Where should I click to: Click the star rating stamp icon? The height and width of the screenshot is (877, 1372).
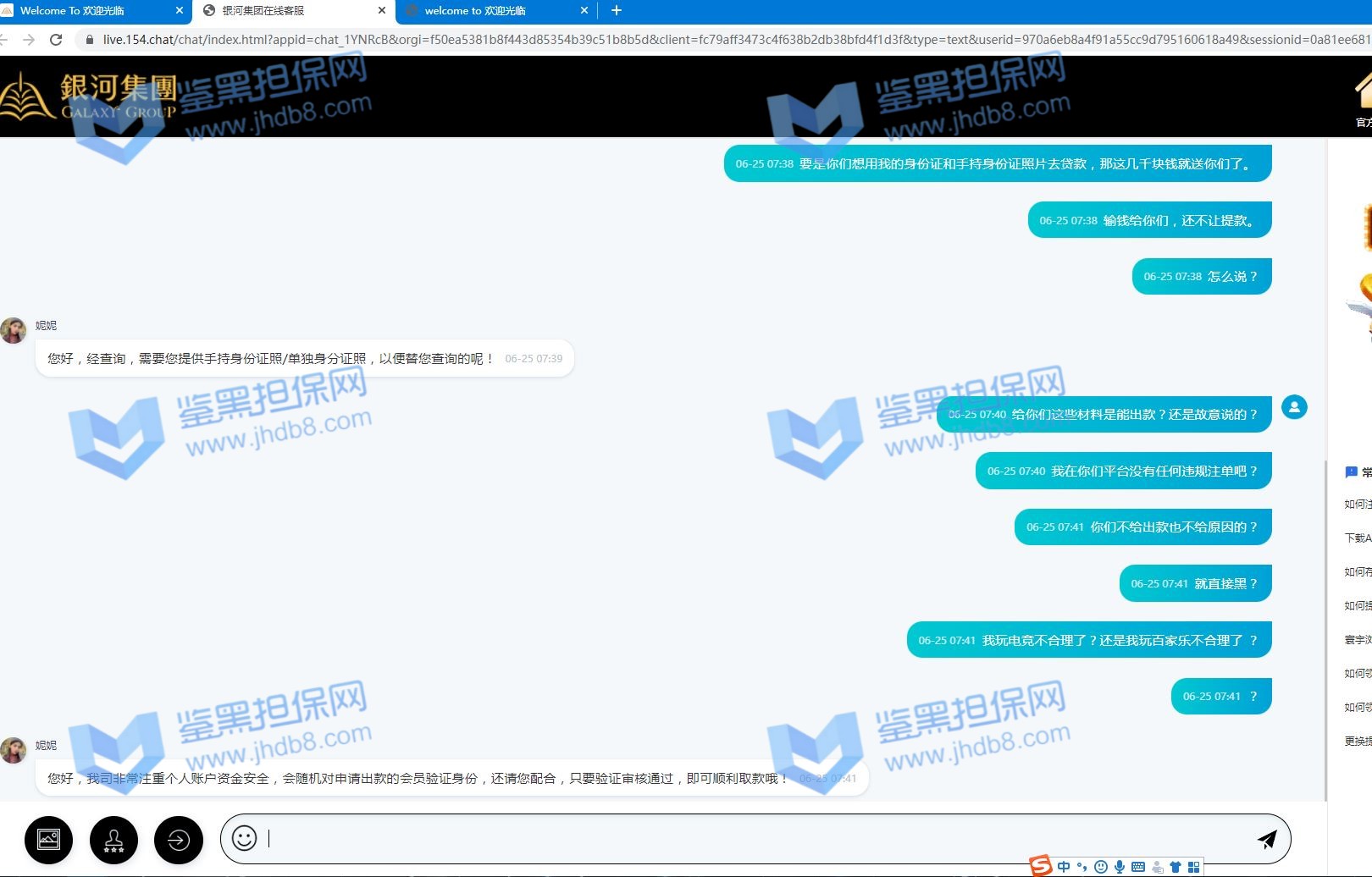(x=113, y=840)
